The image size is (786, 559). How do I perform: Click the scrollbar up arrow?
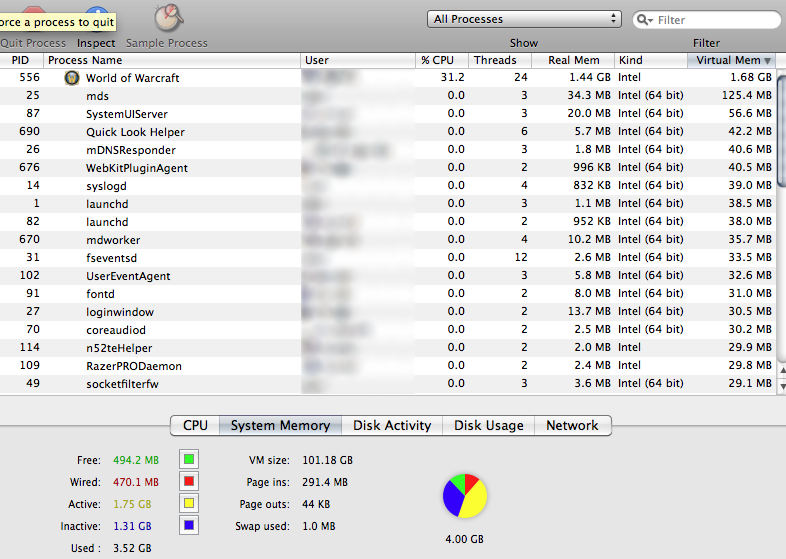pos(782,369)
